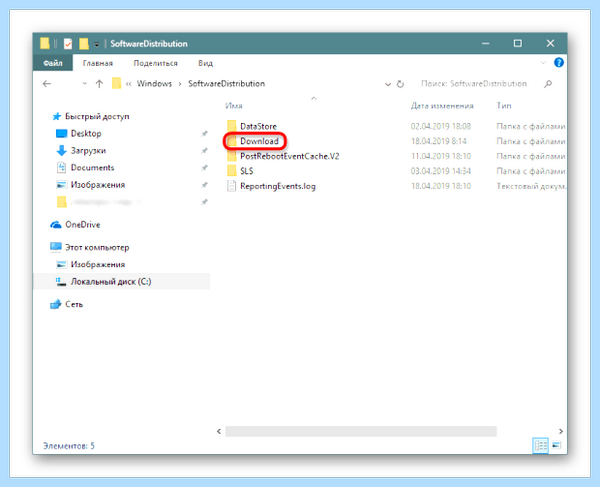The height and width of the screenshot is (487, 600).
Task: Click the 02.04.2019 18:08 date of DataStore
Action: 440,126
